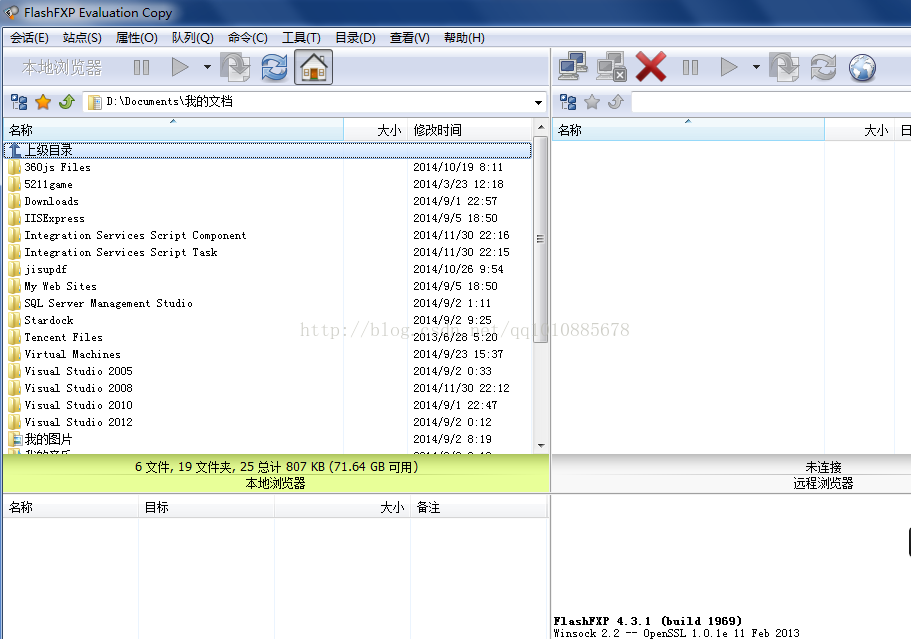Click the local list scrollbar up arrow
The height and width of the screenshot is (639, 911).
tap(541, 127)
